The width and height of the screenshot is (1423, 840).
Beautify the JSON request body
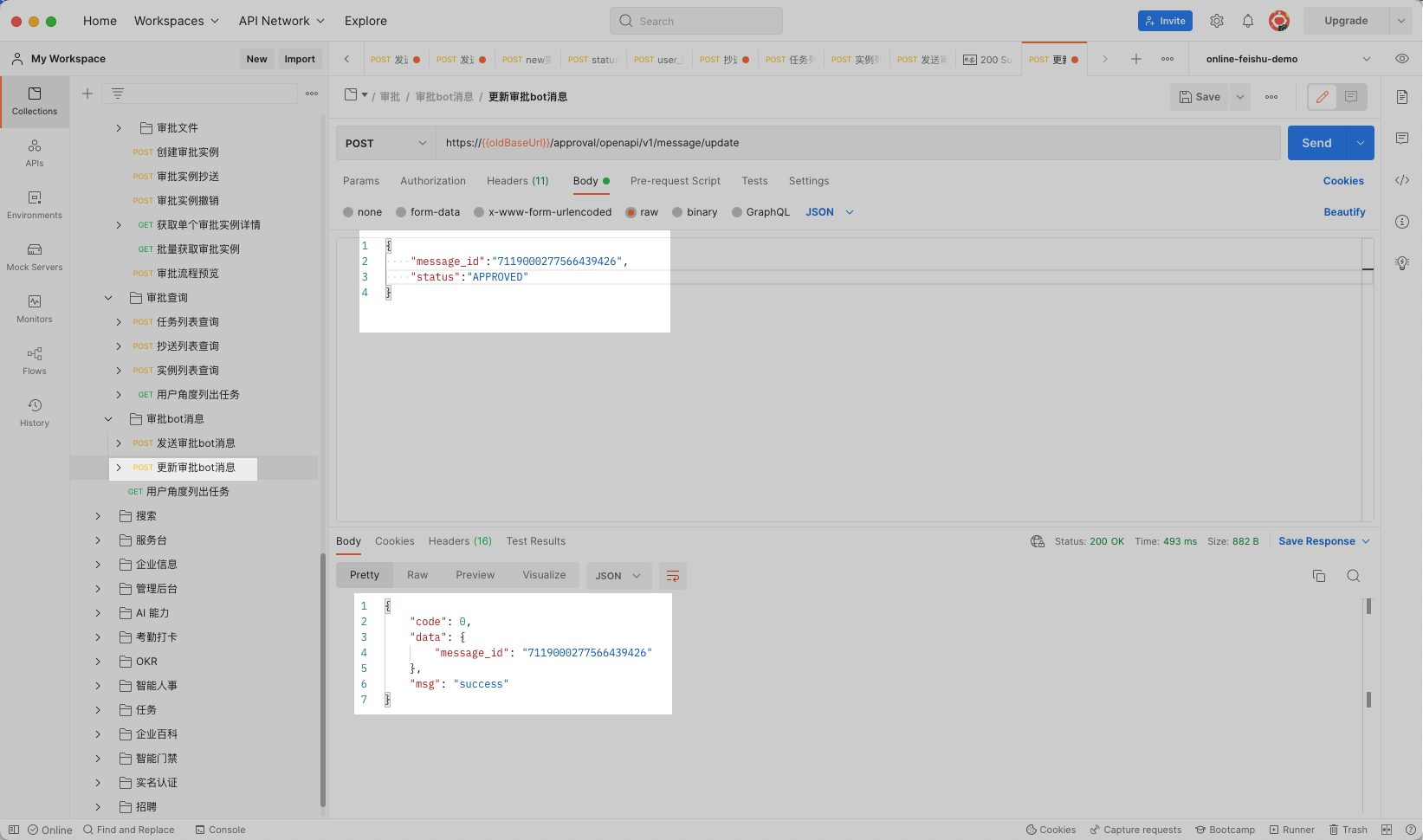pos(1344,211)
